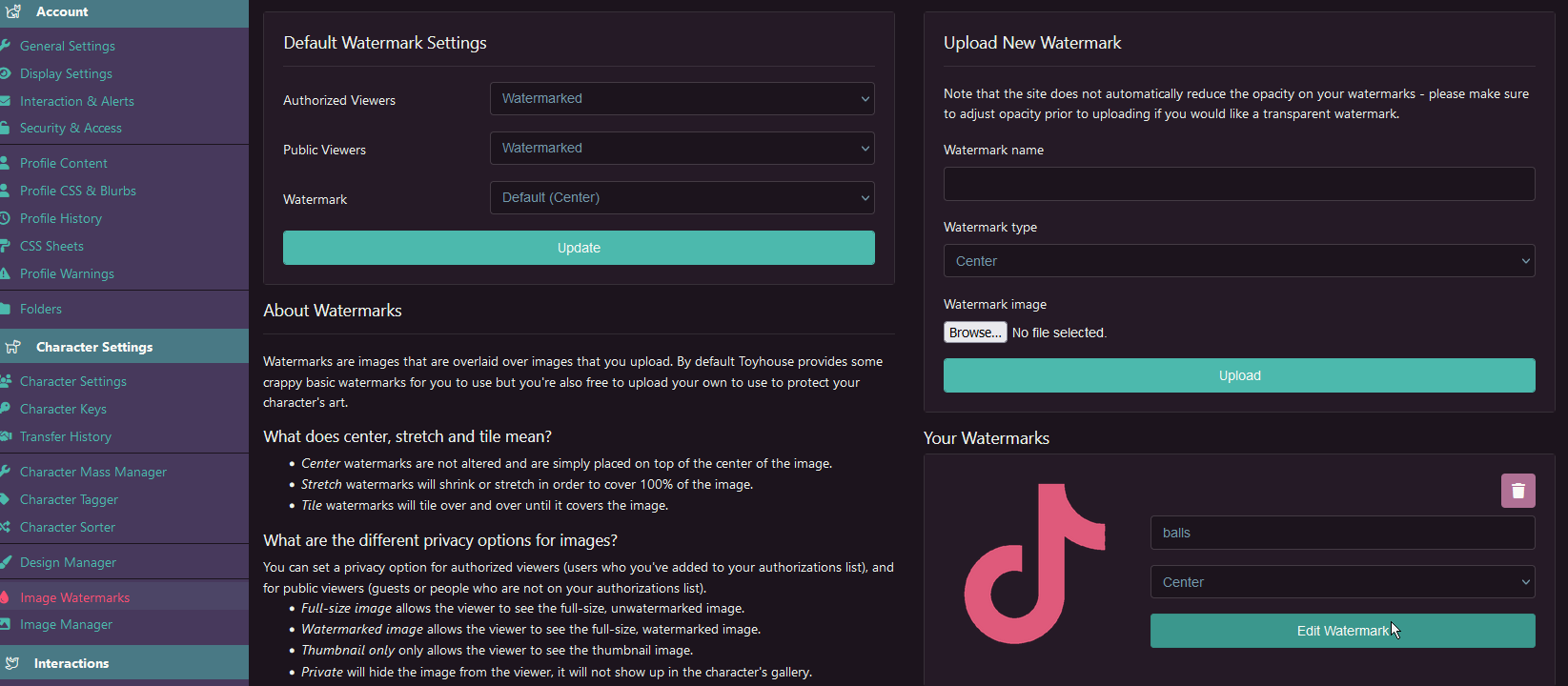The image size is (1568, 686).
Task: Focus the Watermark name text field
Action: pyautogui.click(x=1238, y=184)
